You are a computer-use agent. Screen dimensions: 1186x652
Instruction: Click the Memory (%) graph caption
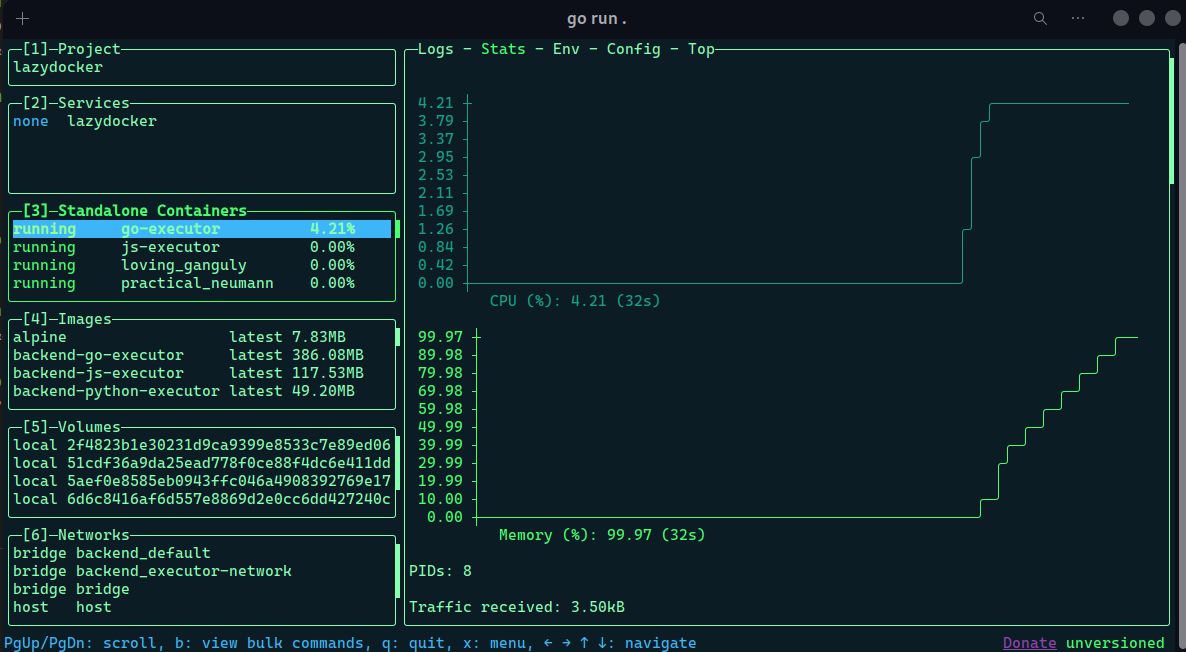602,536
